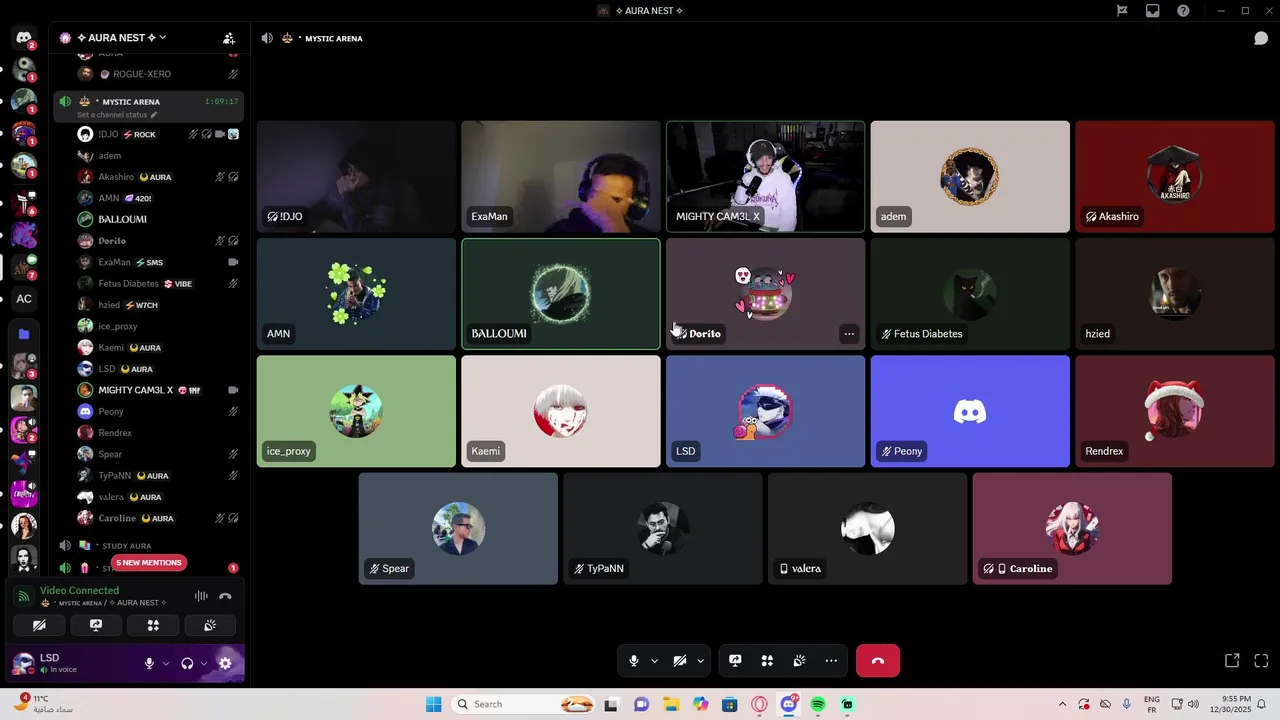The width and height of the screenshot is (1280, 720).
Task: Open the ENG FR language switcher in tray
Action: coord(1151,704)
